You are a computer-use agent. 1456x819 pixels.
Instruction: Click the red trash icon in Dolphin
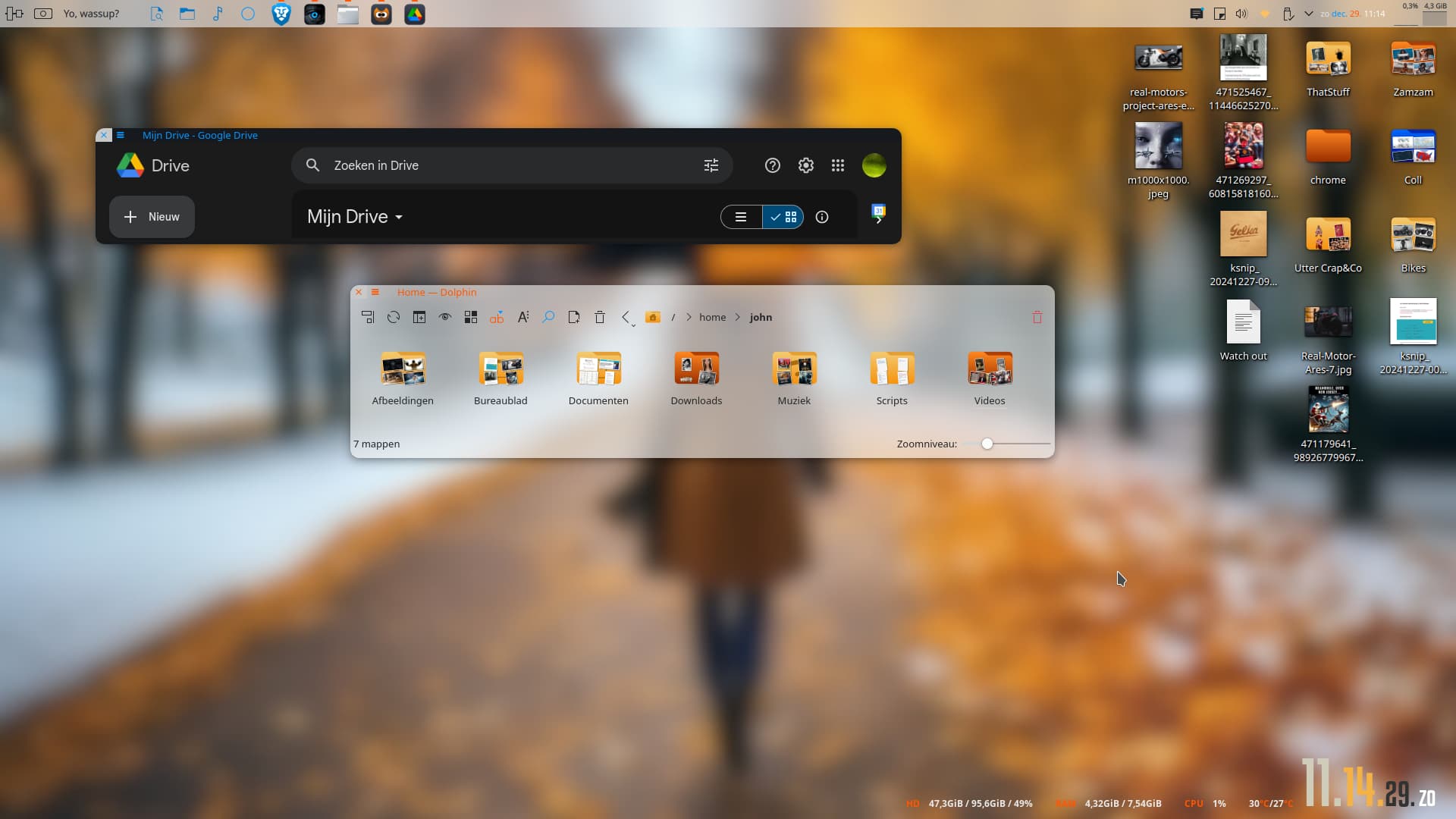click(x=1037, y=317)
